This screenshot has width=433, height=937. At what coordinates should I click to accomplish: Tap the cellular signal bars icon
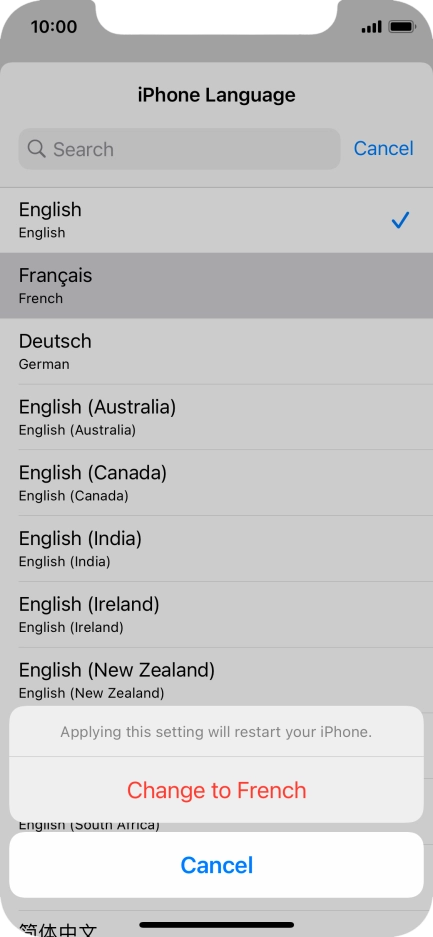(x=371, y=27)
